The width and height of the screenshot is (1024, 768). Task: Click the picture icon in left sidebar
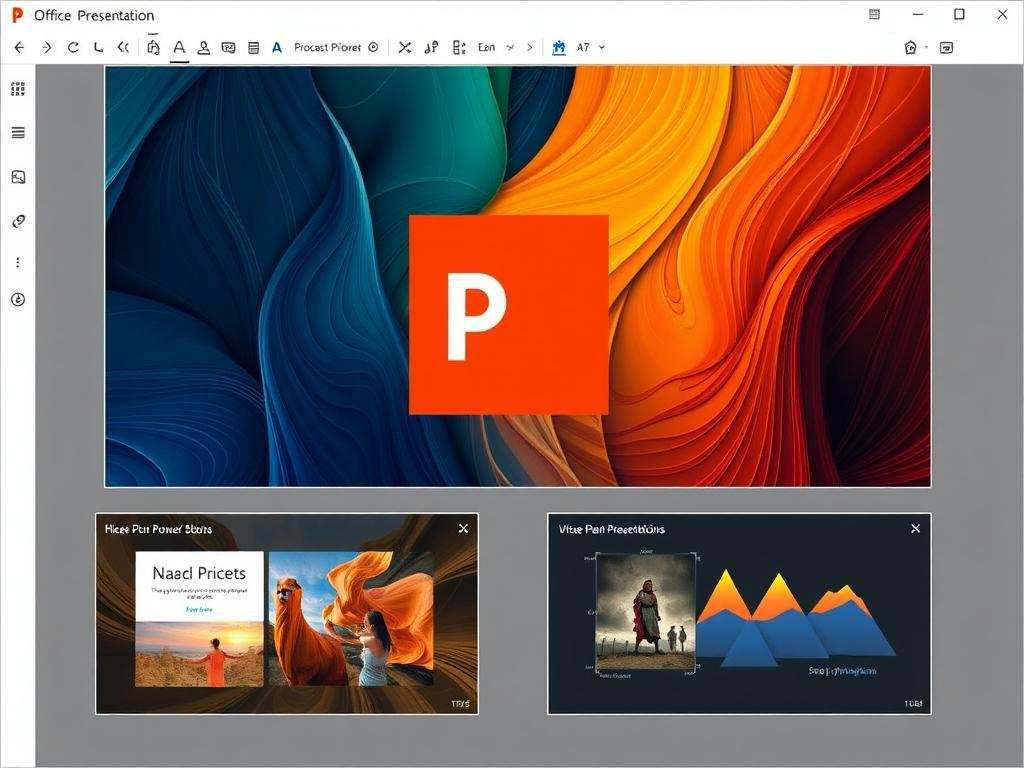tap(18, 177)
